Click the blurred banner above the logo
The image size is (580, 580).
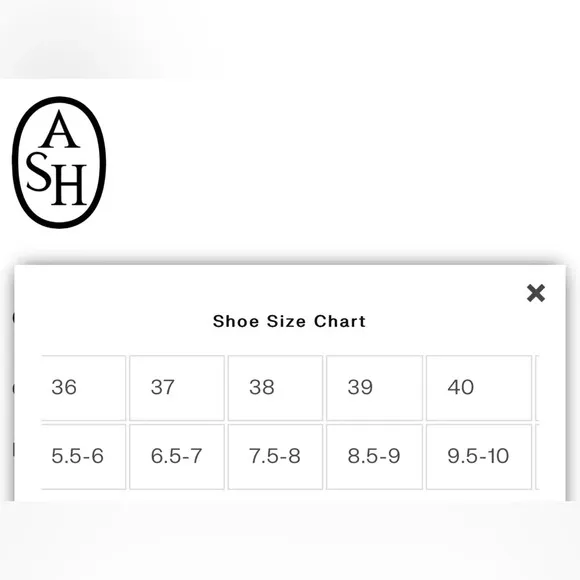[290, 39]
